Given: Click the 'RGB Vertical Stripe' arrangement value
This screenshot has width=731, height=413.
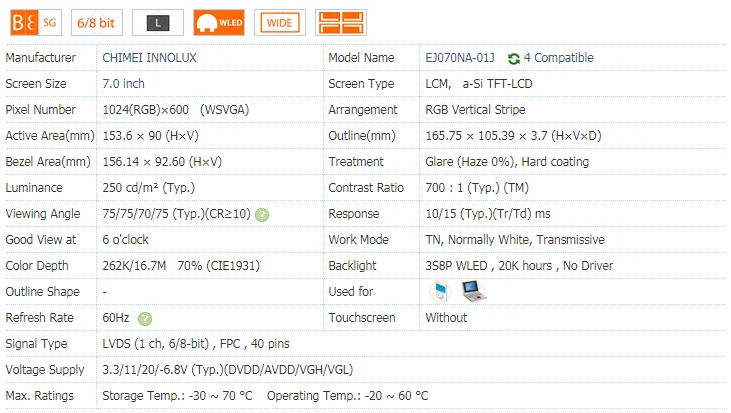Looking at the screenshot, I should [475, 110].
